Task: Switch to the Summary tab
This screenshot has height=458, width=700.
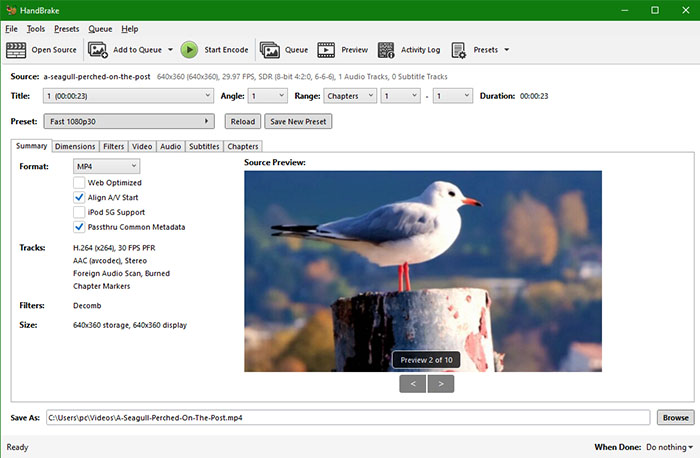Action: point(31,146)
